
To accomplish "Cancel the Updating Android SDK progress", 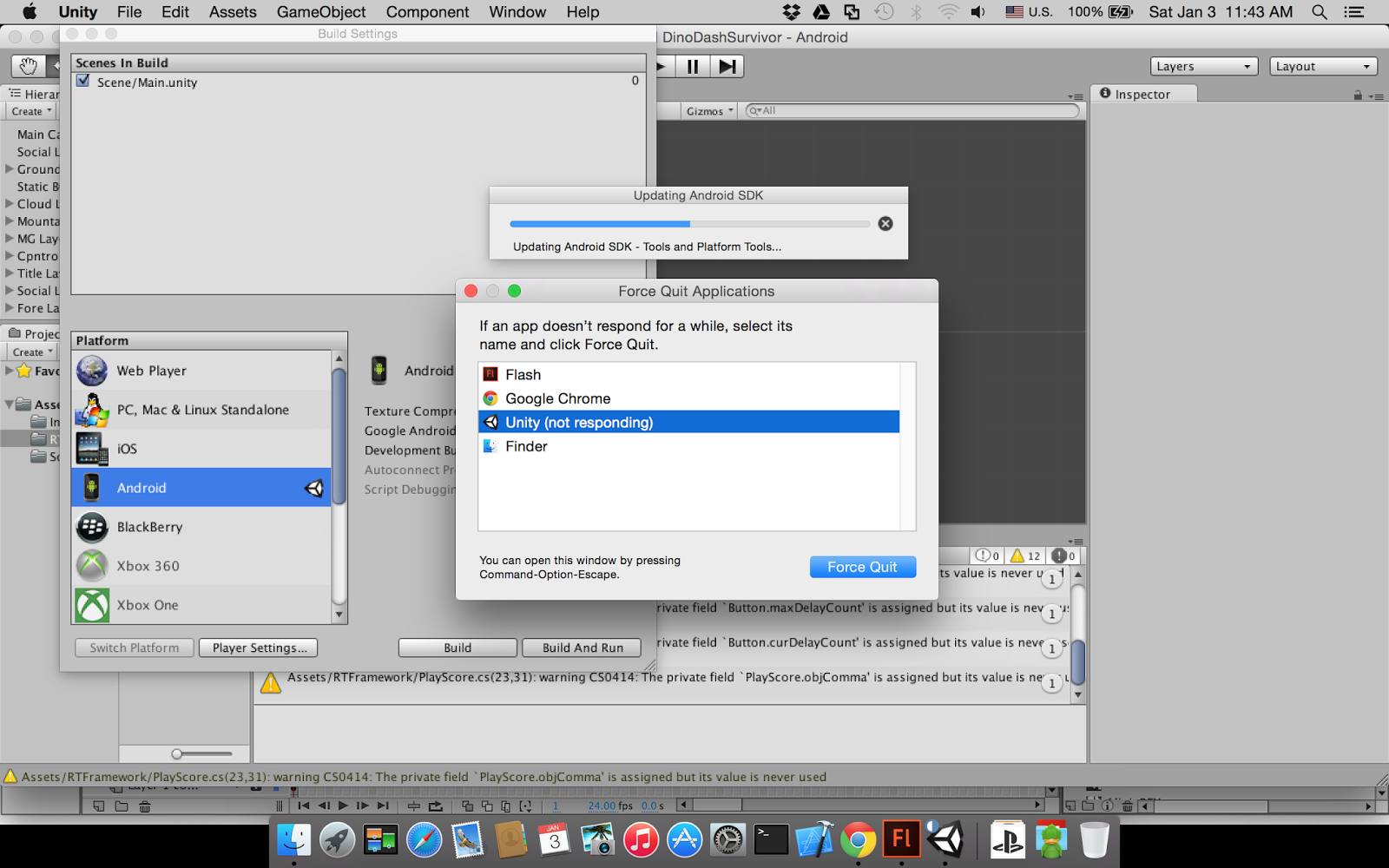I will point(885,223).
